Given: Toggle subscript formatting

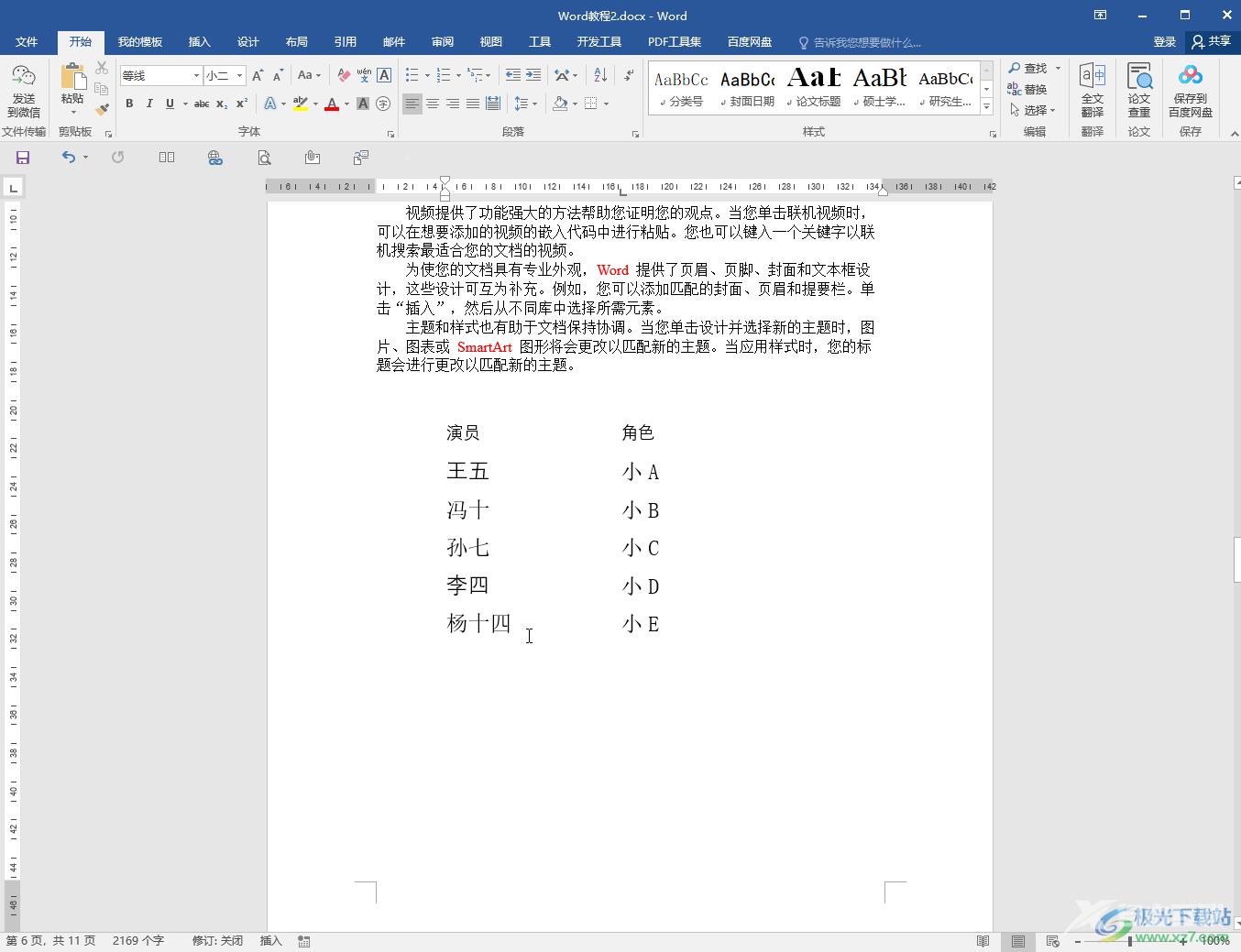Looking at the screenshot, I should 222,104.
